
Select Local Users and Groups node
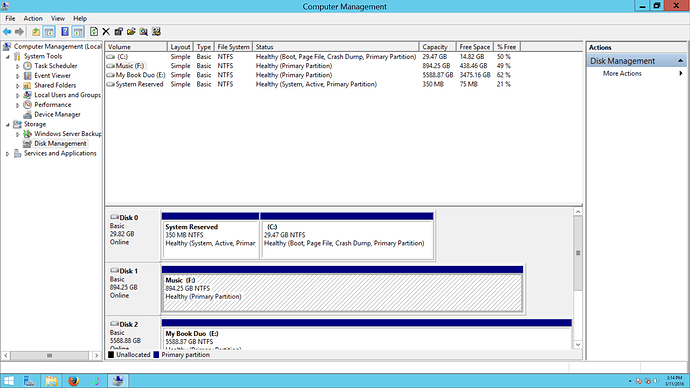tap(67, 95)
